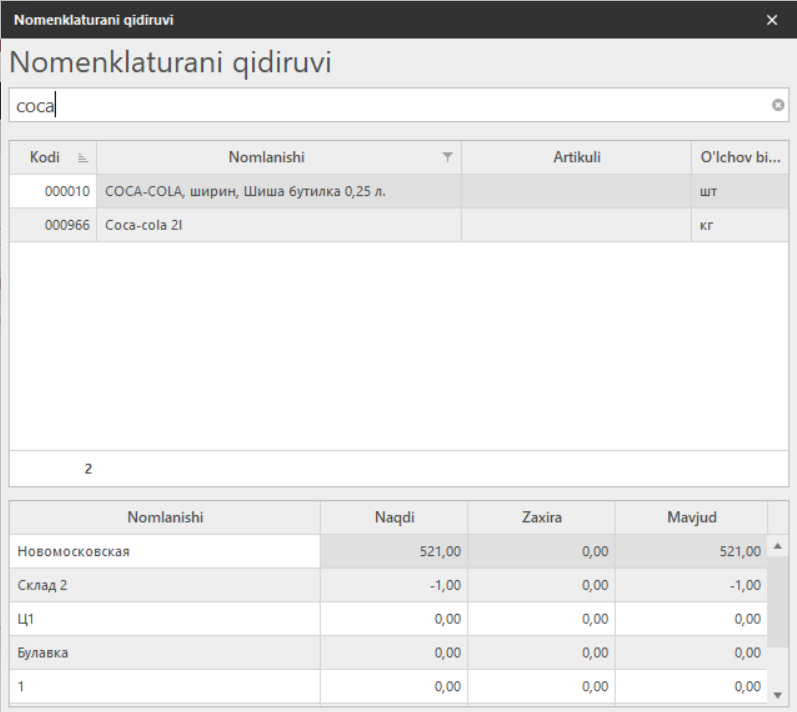Click the Naqdi value for Ц1
Viewport: 797px width, 712px height.
[394, 619]
